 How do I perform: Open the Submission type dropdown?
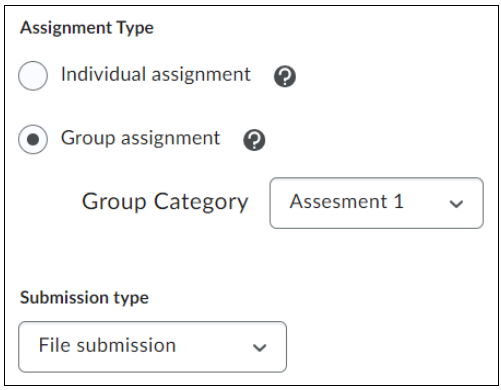tap(153, 347)
